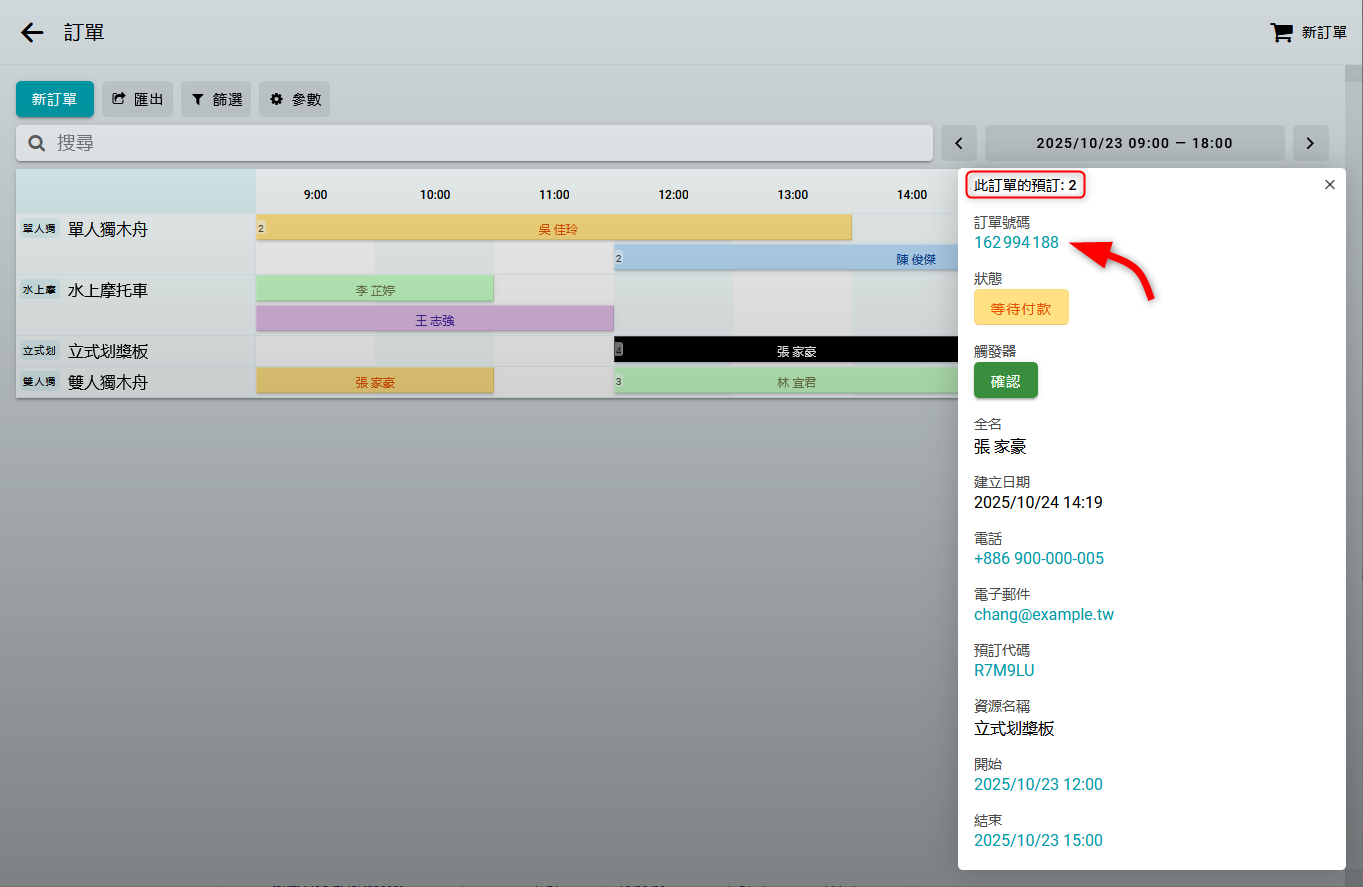1363x887 pixels.
Task: Open the date range picker 2025/10/23
Action: point(1134,143)
